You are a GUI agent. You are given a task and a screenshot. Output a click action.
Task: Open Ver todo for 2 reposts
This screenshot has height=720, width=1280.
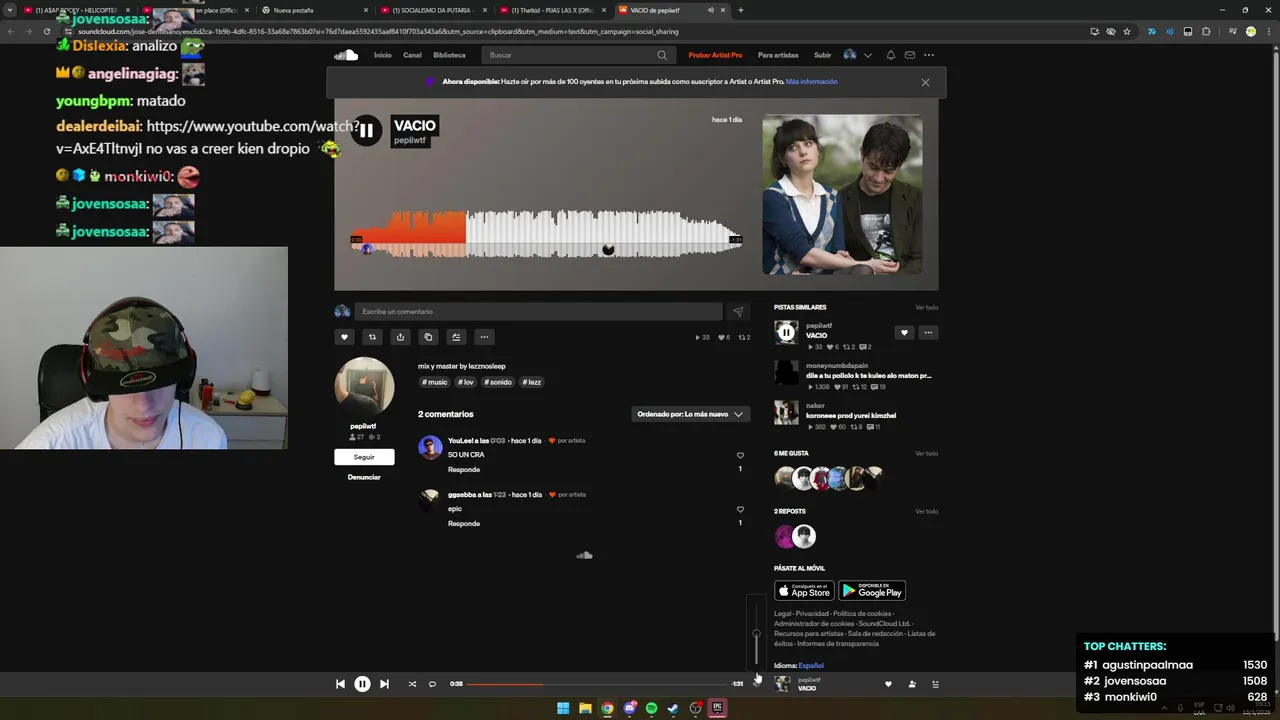926,511
